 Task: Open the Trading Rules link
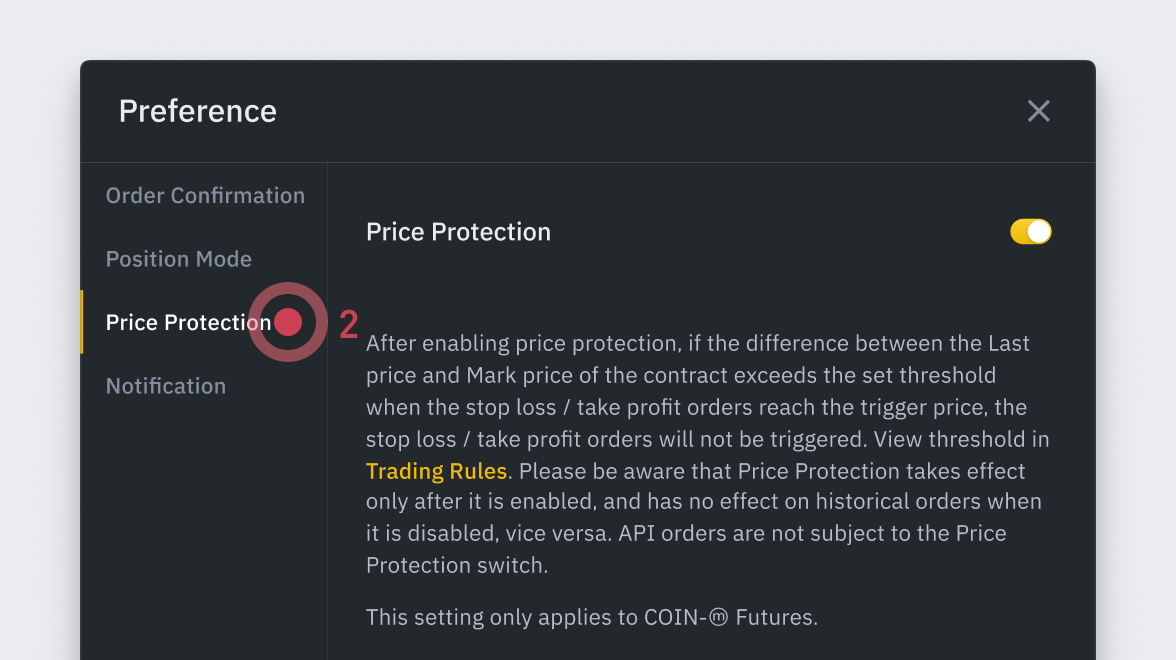(x=437, y=471)
